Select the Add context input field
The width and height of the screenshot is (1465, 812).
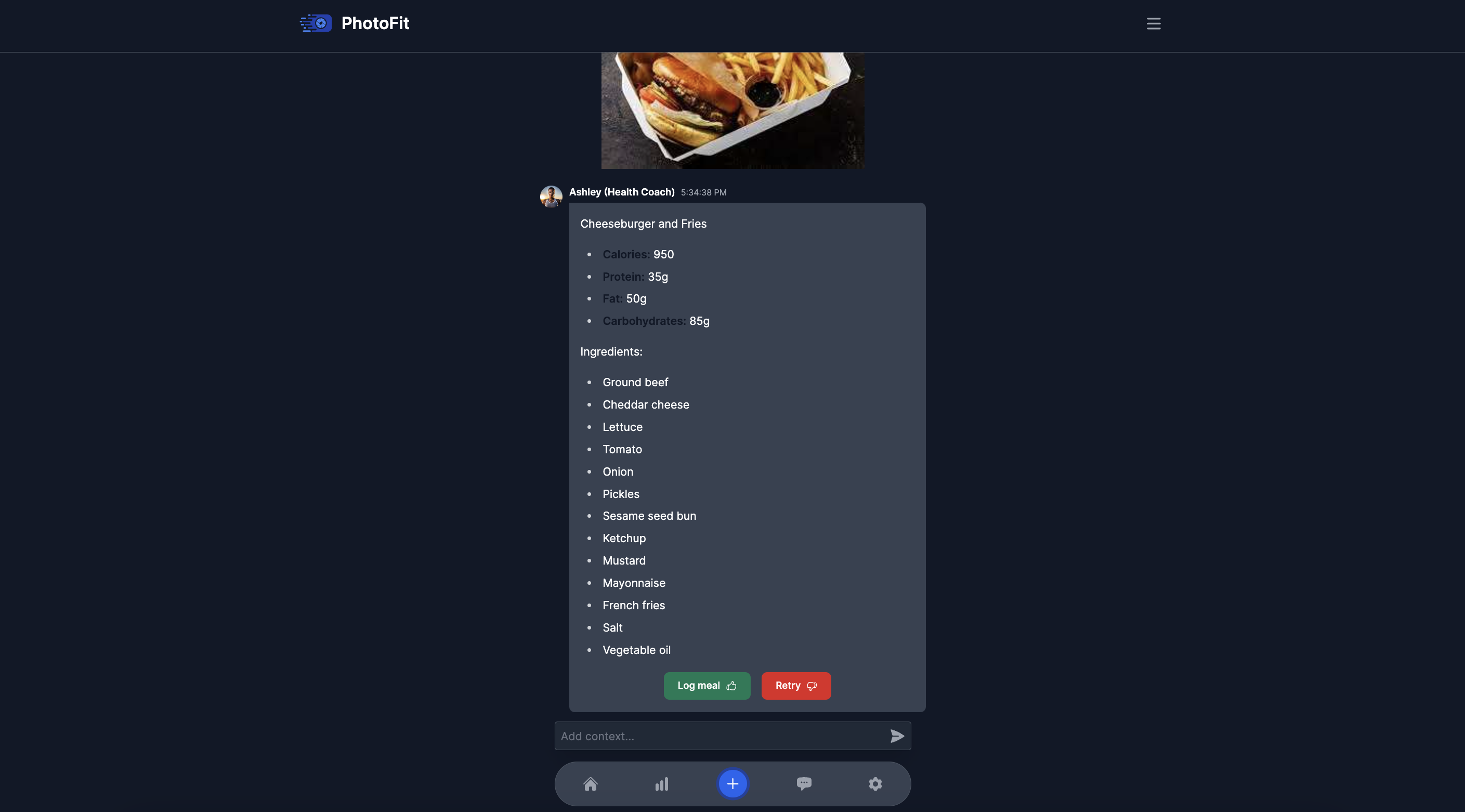[x=732, y=735]
